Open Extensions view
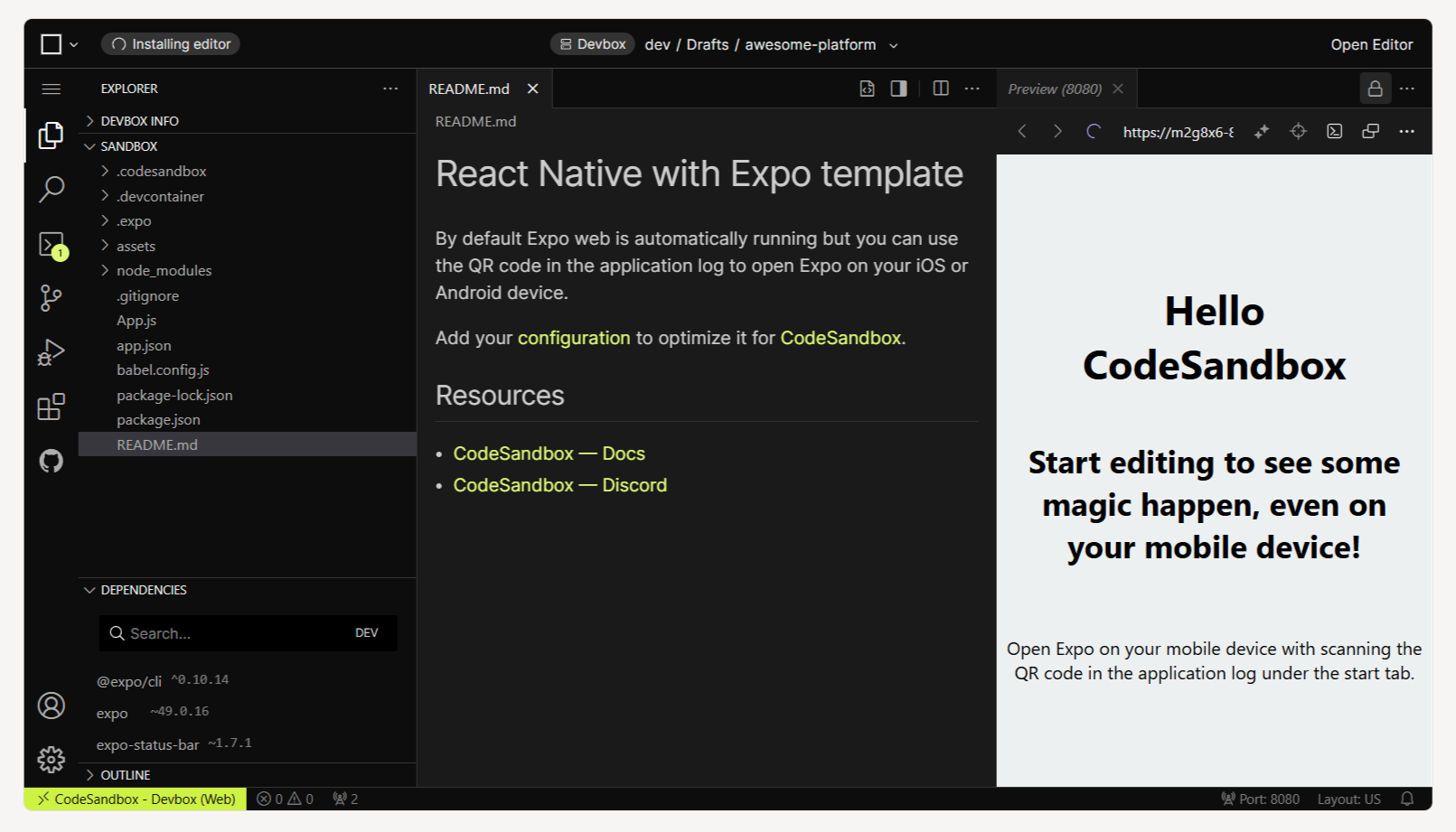Image resolution: width=1456 pixels, height=832 pixels. point(52,407)
